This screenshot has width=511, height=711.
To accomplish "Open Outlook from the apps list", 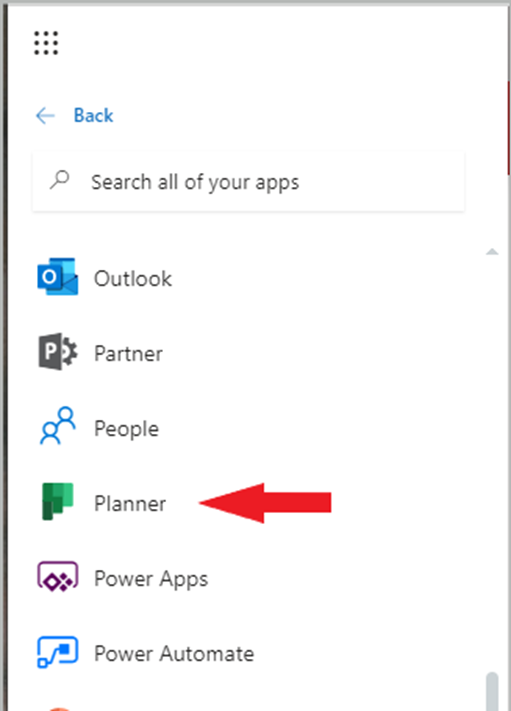I will tap(133, 278).
